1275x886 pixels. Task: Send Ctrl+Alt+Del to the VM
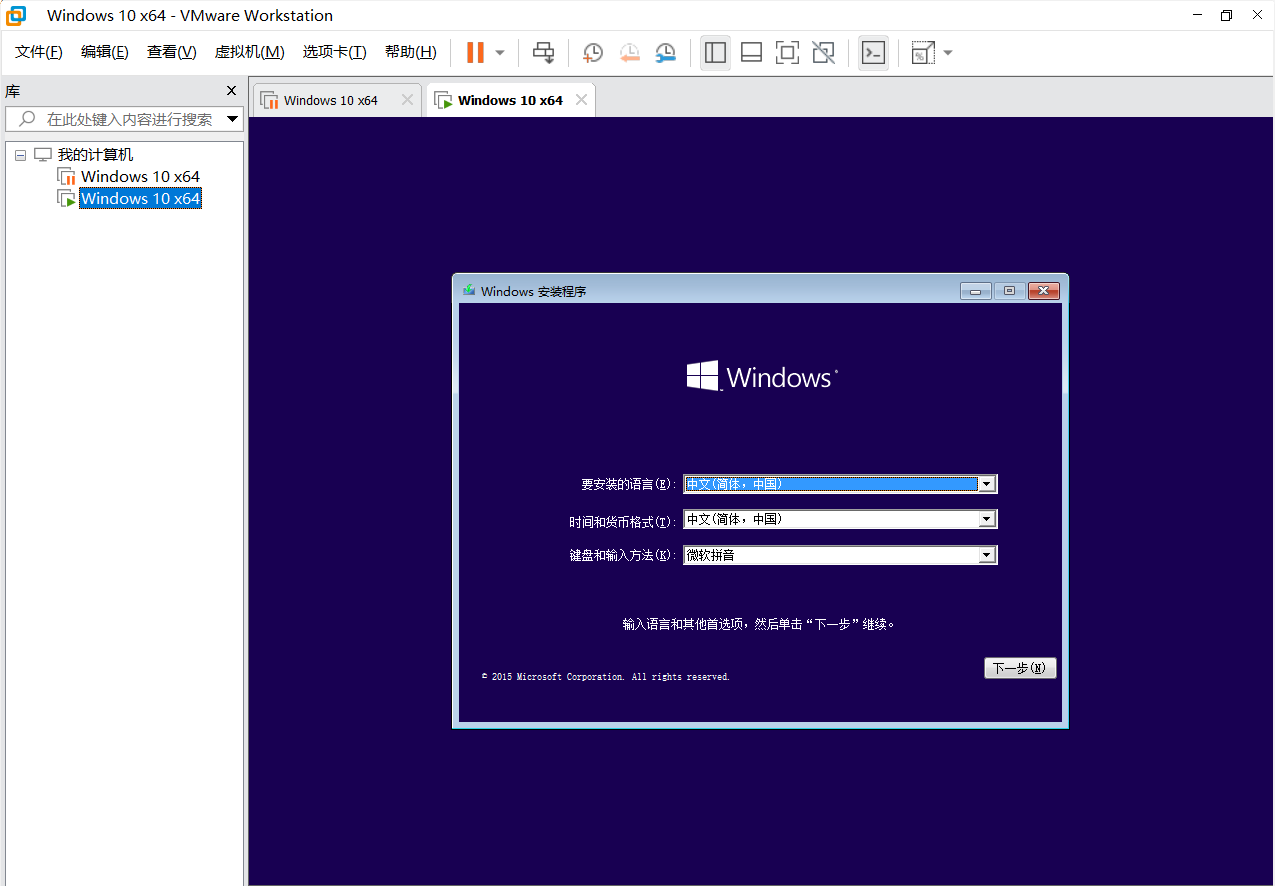pyautogui.click(x=543, y=52)
